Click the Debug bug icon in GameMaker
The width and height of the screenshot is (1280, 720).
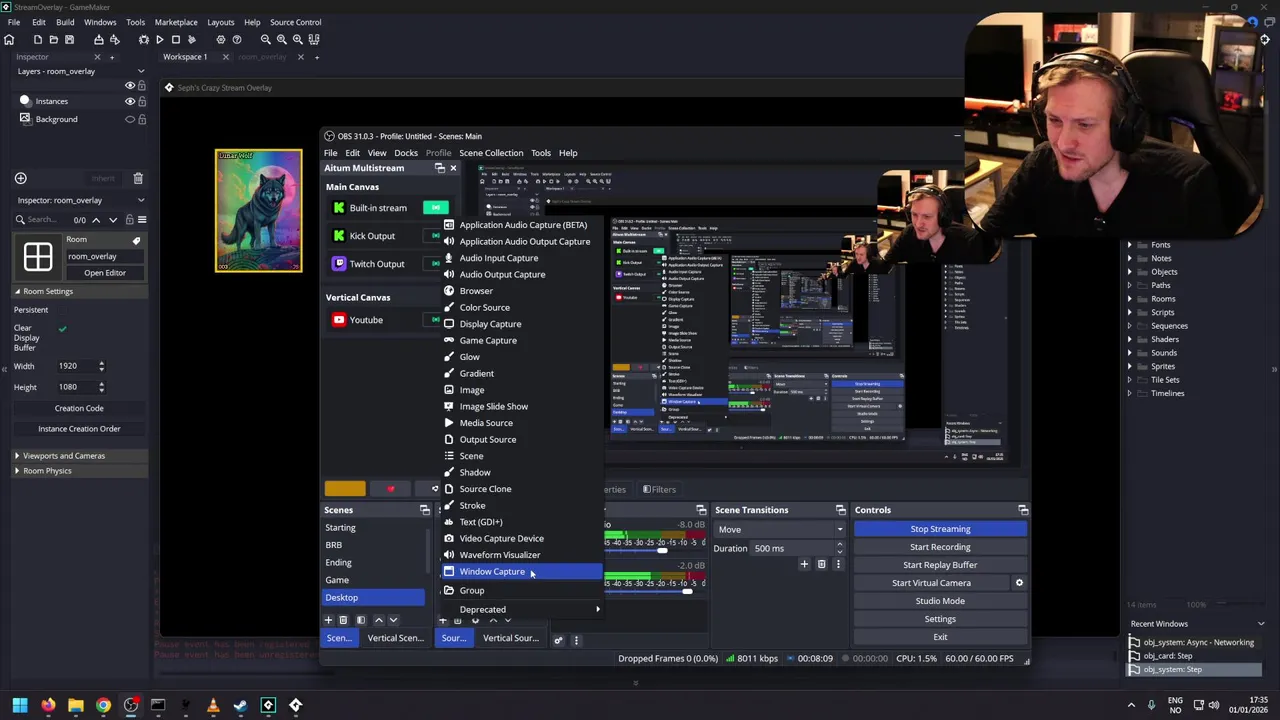144,39
